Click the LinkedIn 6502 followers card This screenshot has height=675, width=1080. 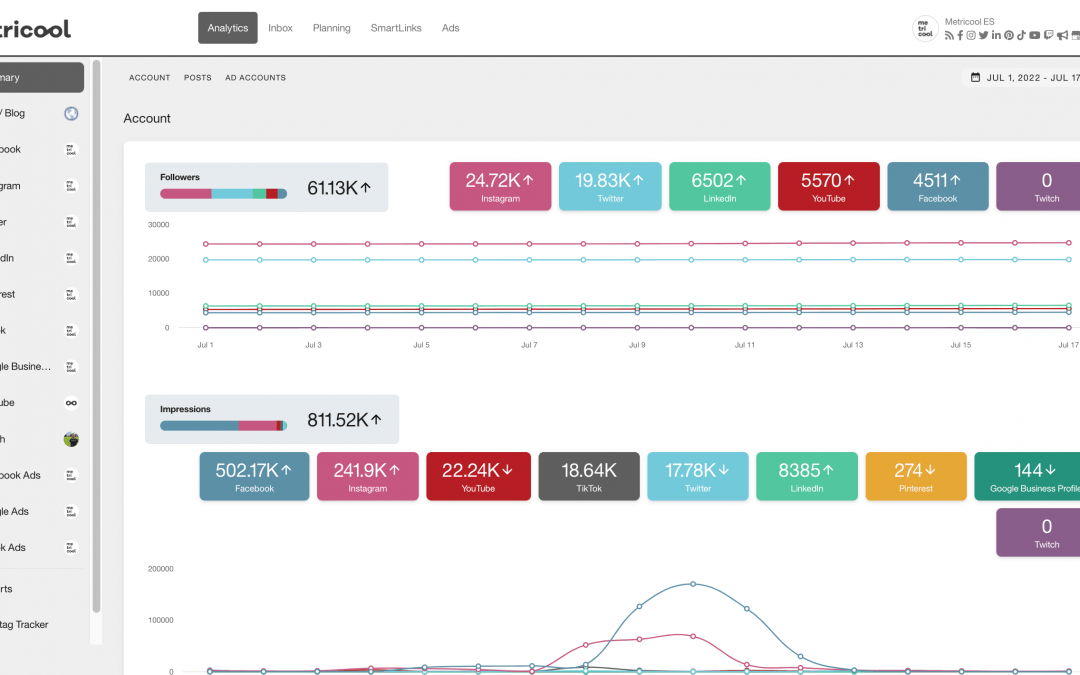720,187
